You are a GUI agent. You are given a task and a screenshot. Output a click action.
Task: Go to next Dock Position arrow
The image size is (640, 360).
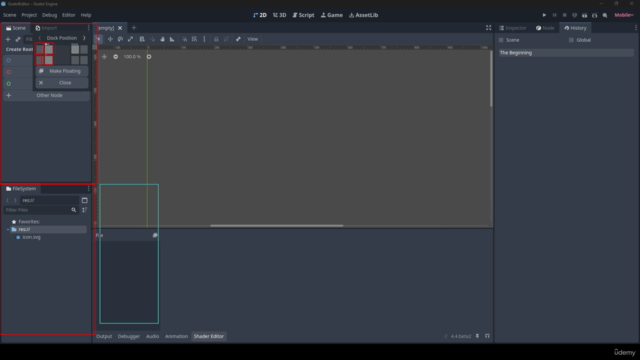[x=84, y=38]
